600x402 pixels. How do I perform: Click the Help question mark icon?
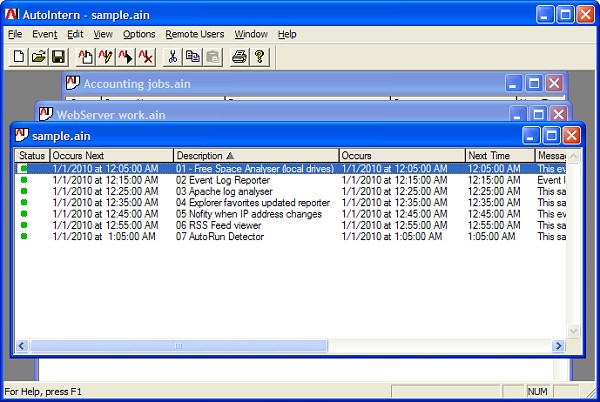point(259,57)
